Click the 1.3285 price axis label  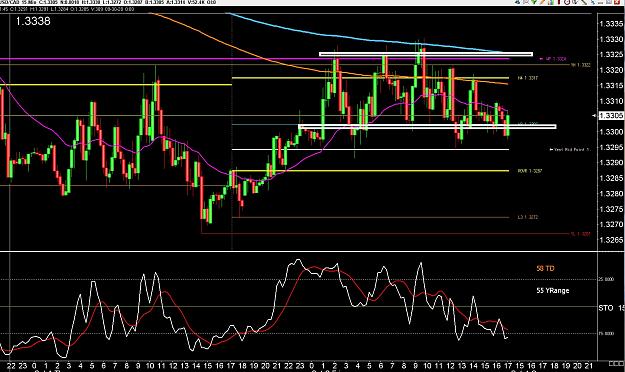pyautogui.click(x=611, y=178)
